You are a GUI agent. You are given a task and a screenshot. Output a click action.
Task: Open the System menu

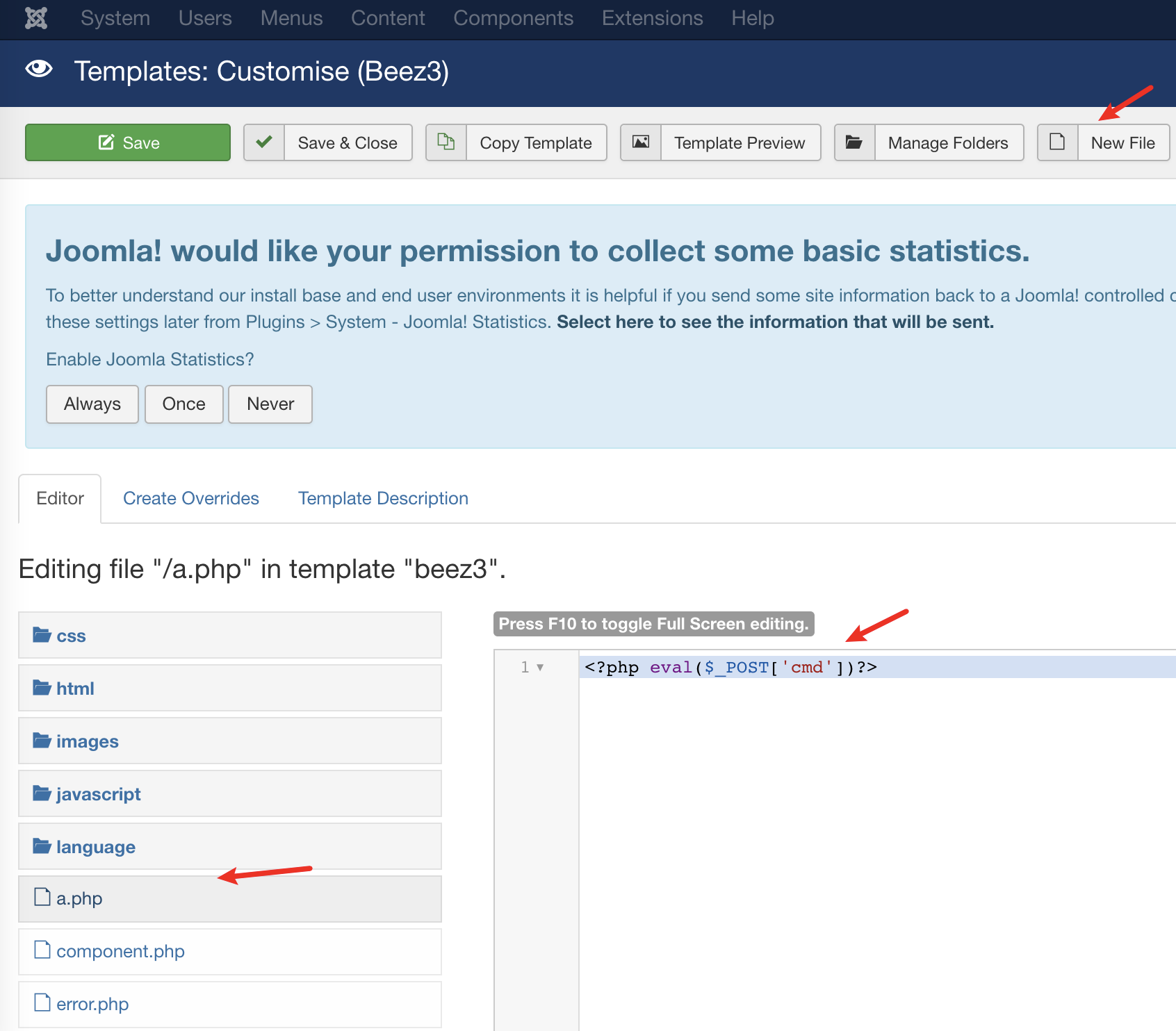coord(115,18)
